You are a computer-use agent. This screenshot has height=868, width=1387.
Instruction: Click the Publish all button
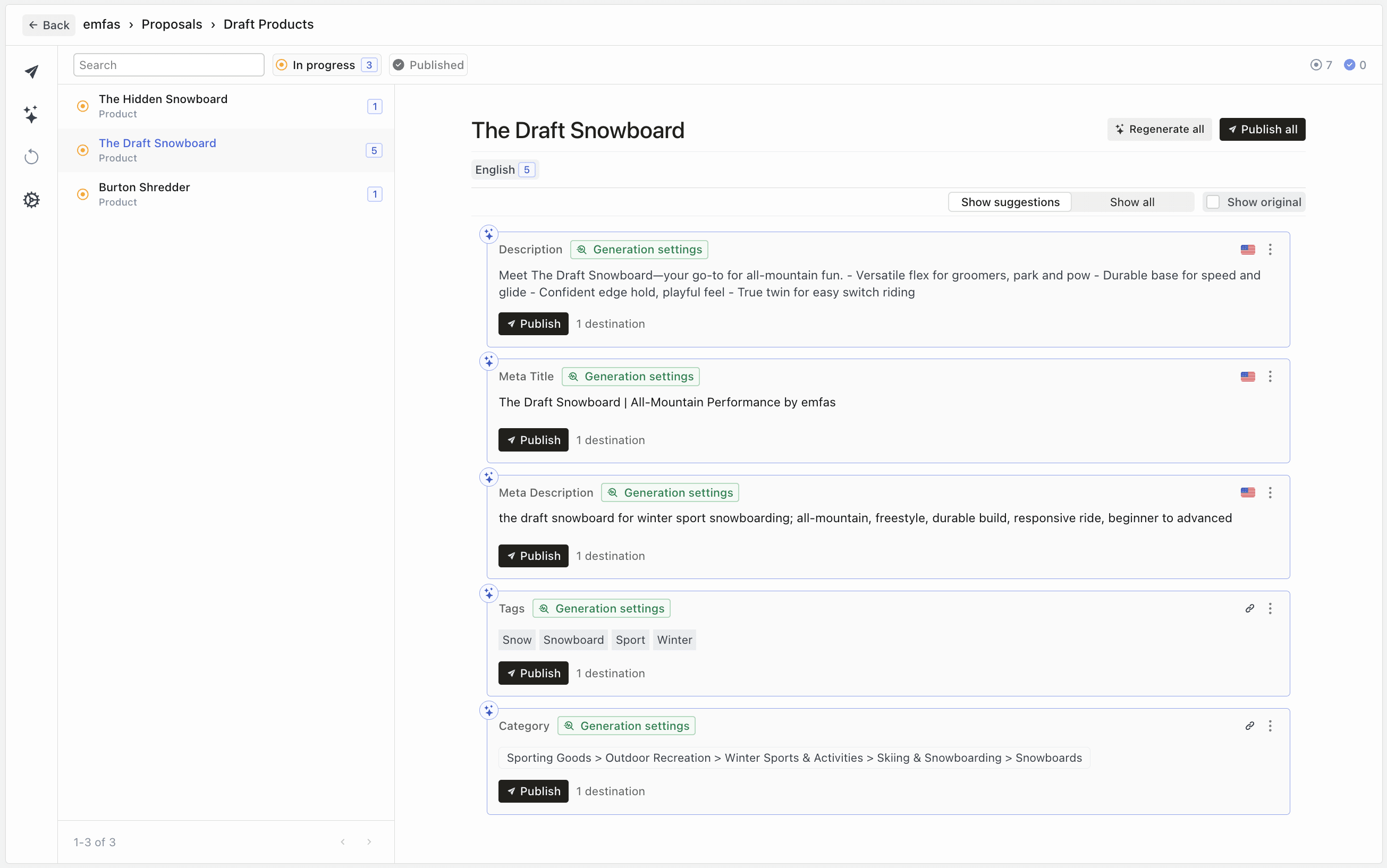click(1262, 129)
